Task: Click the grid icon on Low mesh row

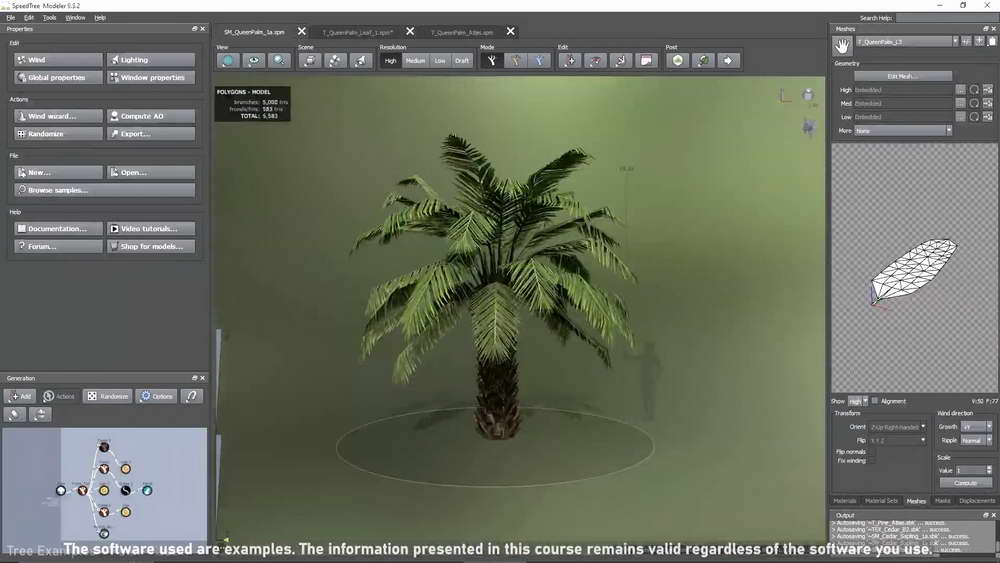Action: click(988, 117)
